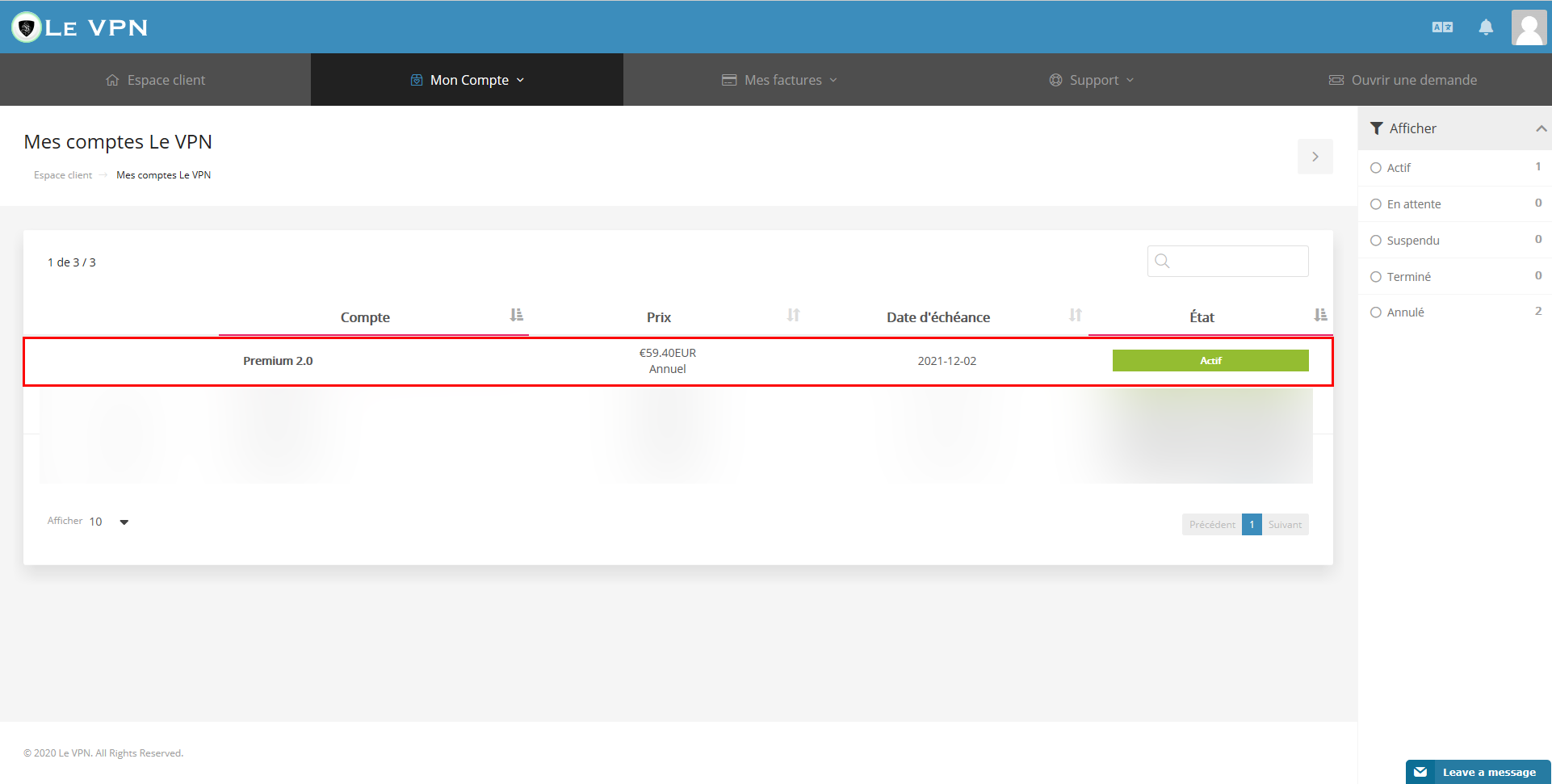Viewport: 1552px width, 784px height.
Task: Open Ouvrir une demande menu item
Action: coord(1403,80)
